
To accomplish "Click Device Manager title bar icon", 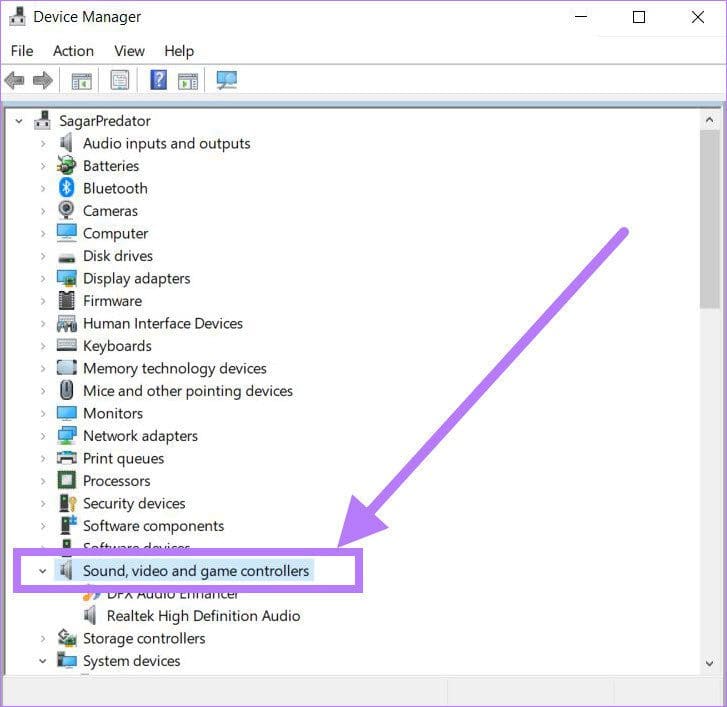I will pos(18,17).
